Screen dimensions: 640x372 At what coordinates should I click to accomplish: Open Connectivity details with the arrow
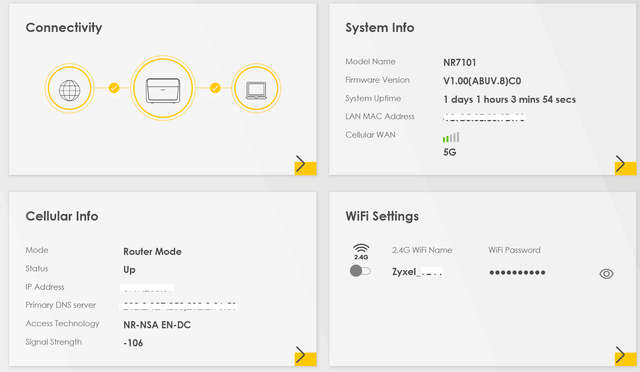tap(305, 165)
